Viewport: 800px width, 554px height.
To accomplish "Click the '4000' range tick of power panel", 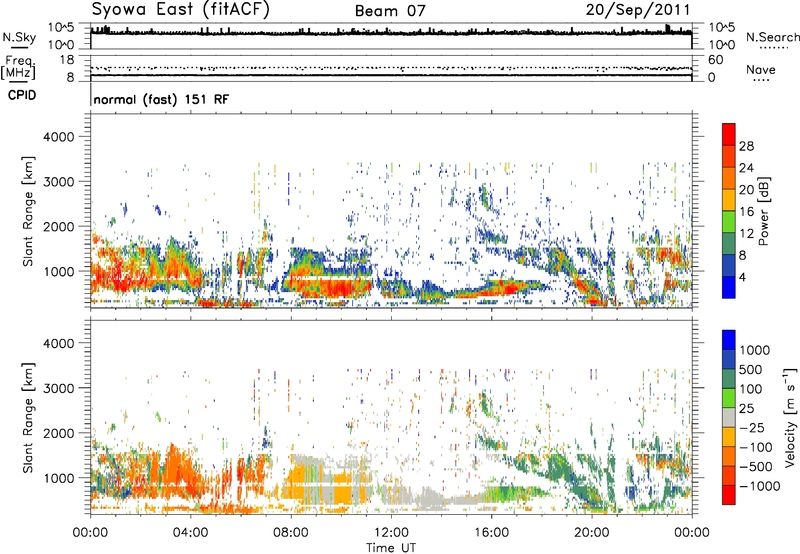I will coord(59,137).
